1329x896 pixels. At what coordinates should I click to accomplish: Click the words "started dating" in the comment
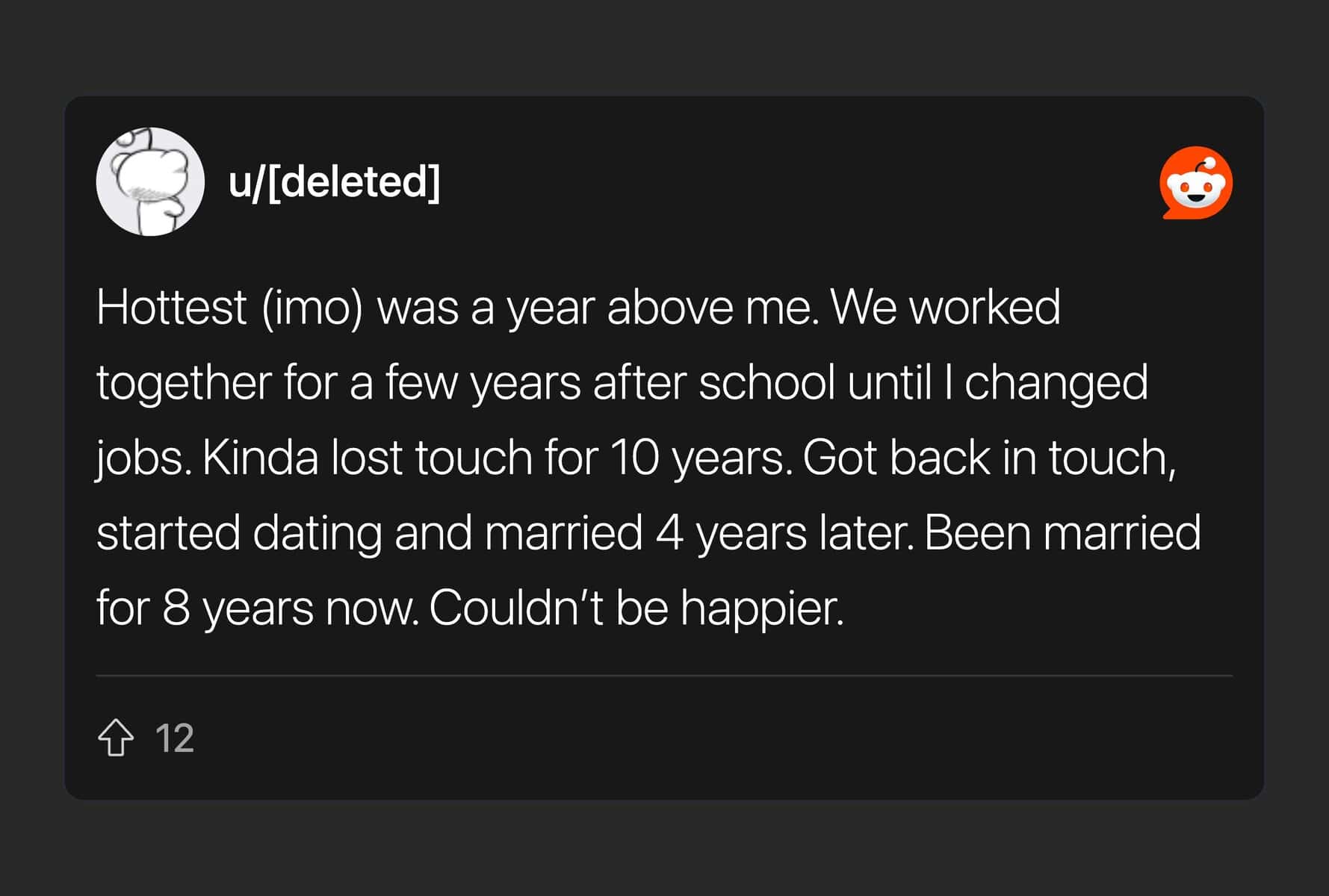coord(239,533)
